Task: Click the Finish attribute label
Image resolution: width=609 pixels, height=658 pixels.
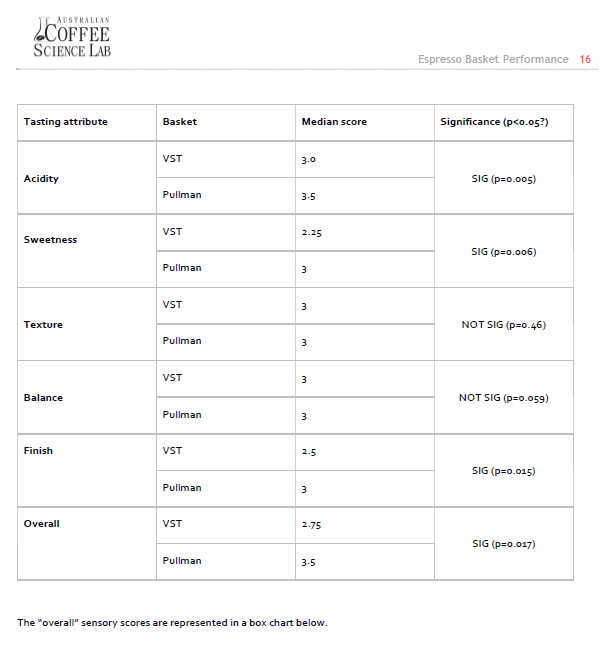Action: [38, 451]
